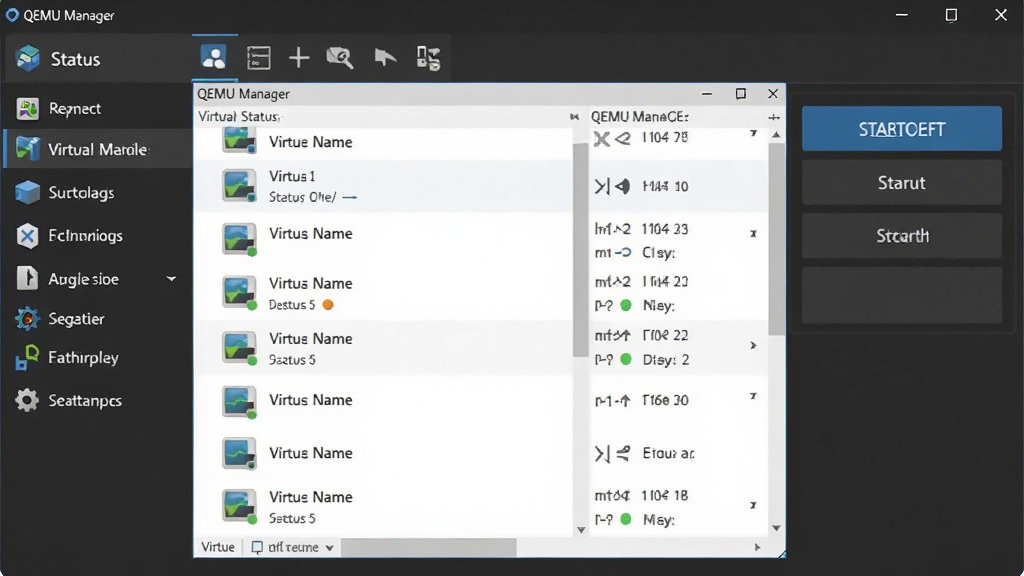Open the Fclnnniogs sidebar item
Image resolution: width=1024 pixels, height=576 pixels.
pyautogui.click(x=86, y=236)
